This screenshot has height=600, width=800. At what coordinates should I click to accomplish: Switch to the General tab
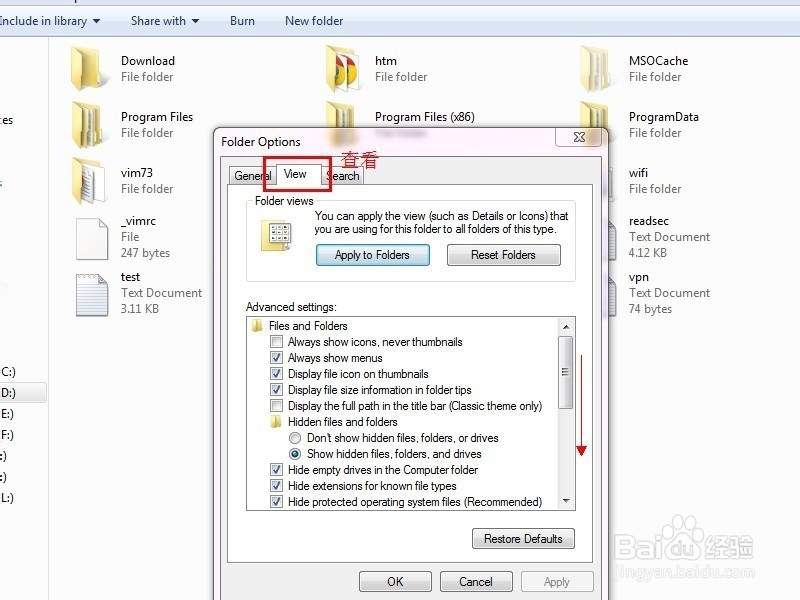pyautogui.click(x=252, y=176)
